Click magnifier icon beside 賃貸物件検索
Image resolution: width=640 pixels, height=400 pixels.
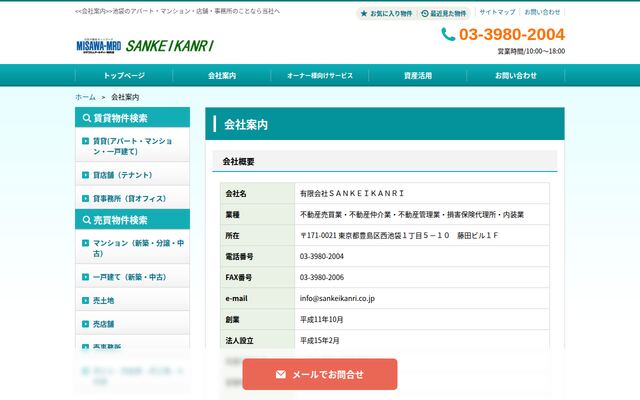pyautogui.click(x=87, y=118)
